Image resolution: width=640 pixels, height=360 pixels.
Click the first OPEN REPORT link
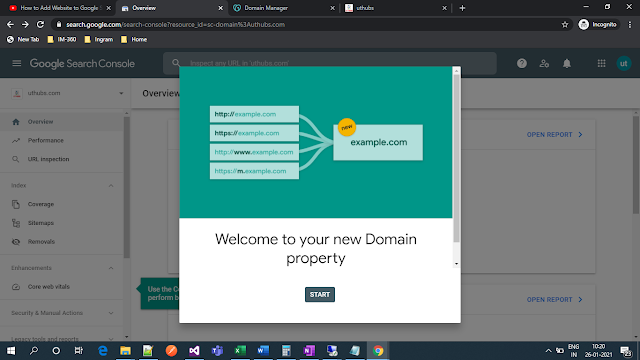[554, 135]
